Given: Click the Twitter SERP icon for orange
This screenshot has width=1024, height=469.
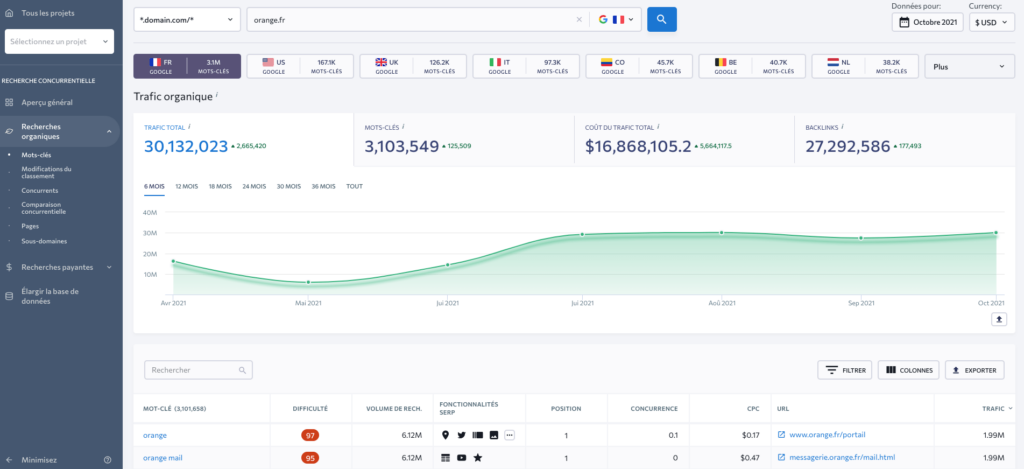Looking at the screenshot, I should click(462, 435).
